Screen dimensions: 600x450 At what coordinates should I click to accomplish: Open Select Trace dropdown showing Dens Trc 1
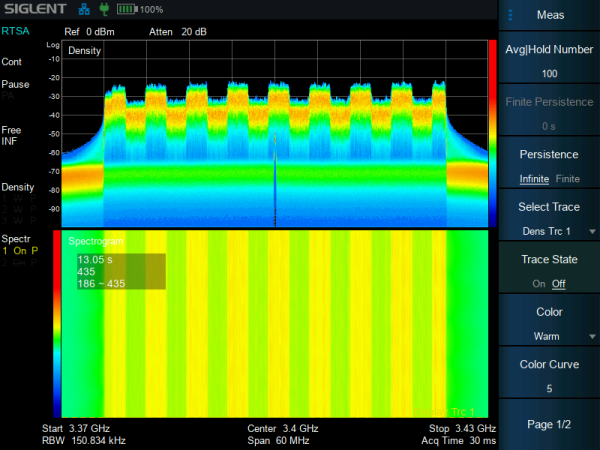549,231
